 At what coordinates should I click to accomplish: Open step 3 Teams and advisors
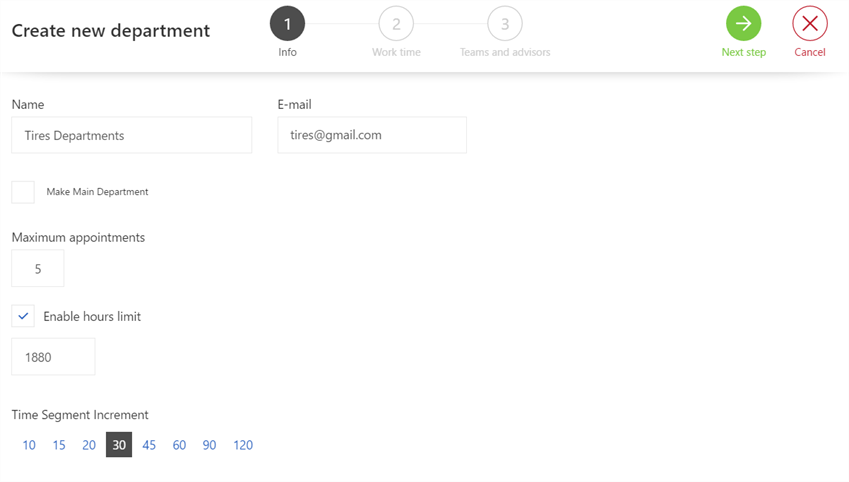(504, 24)
